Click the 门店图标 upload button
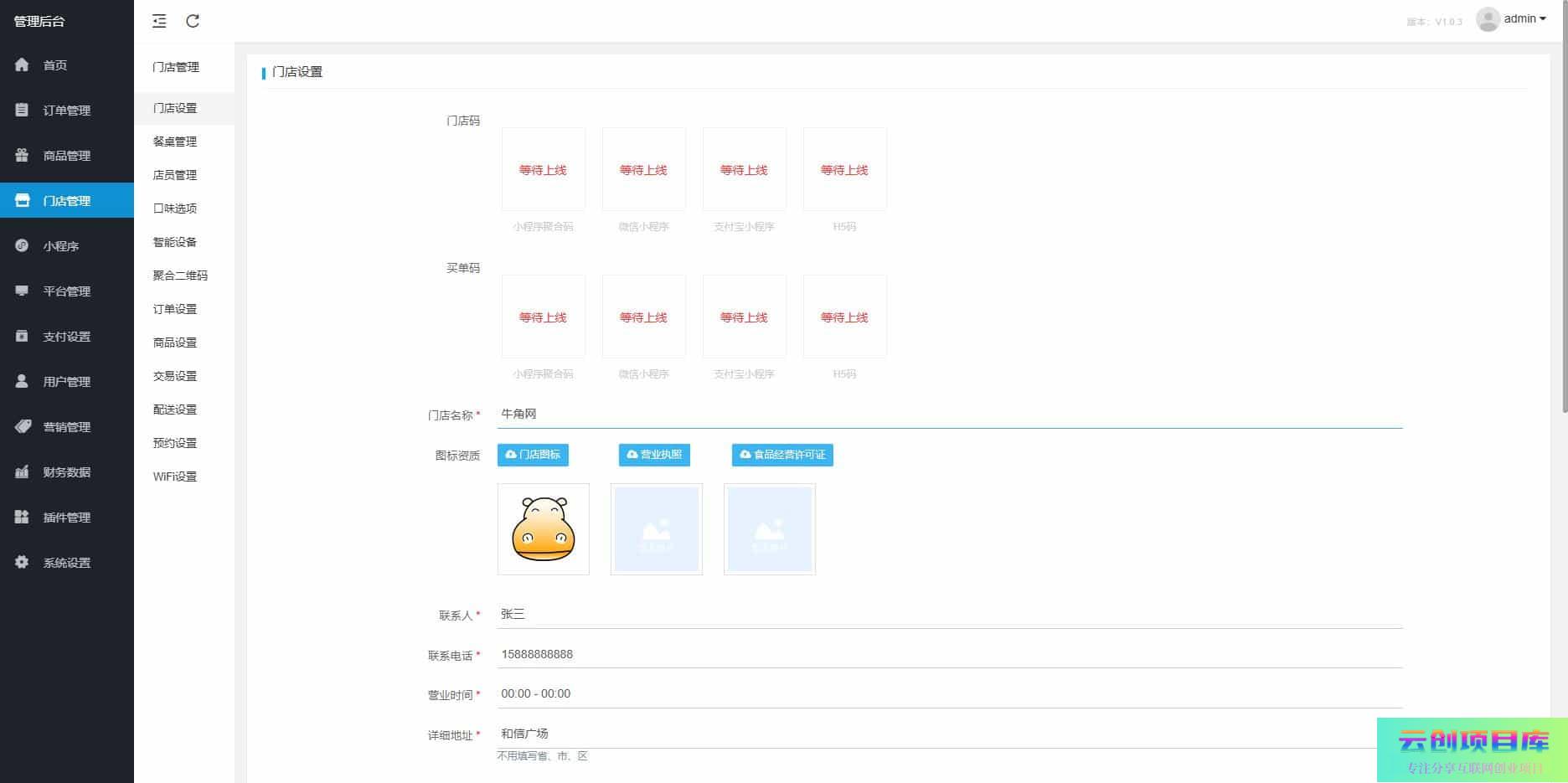 (x=533, y=455)
